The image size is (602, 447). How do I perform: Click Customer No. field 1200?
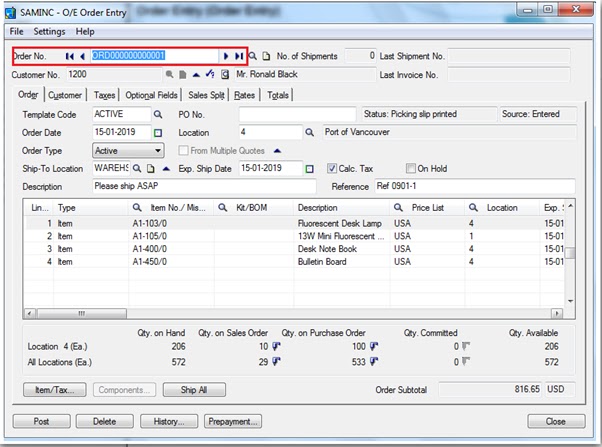tap(114, 74)
